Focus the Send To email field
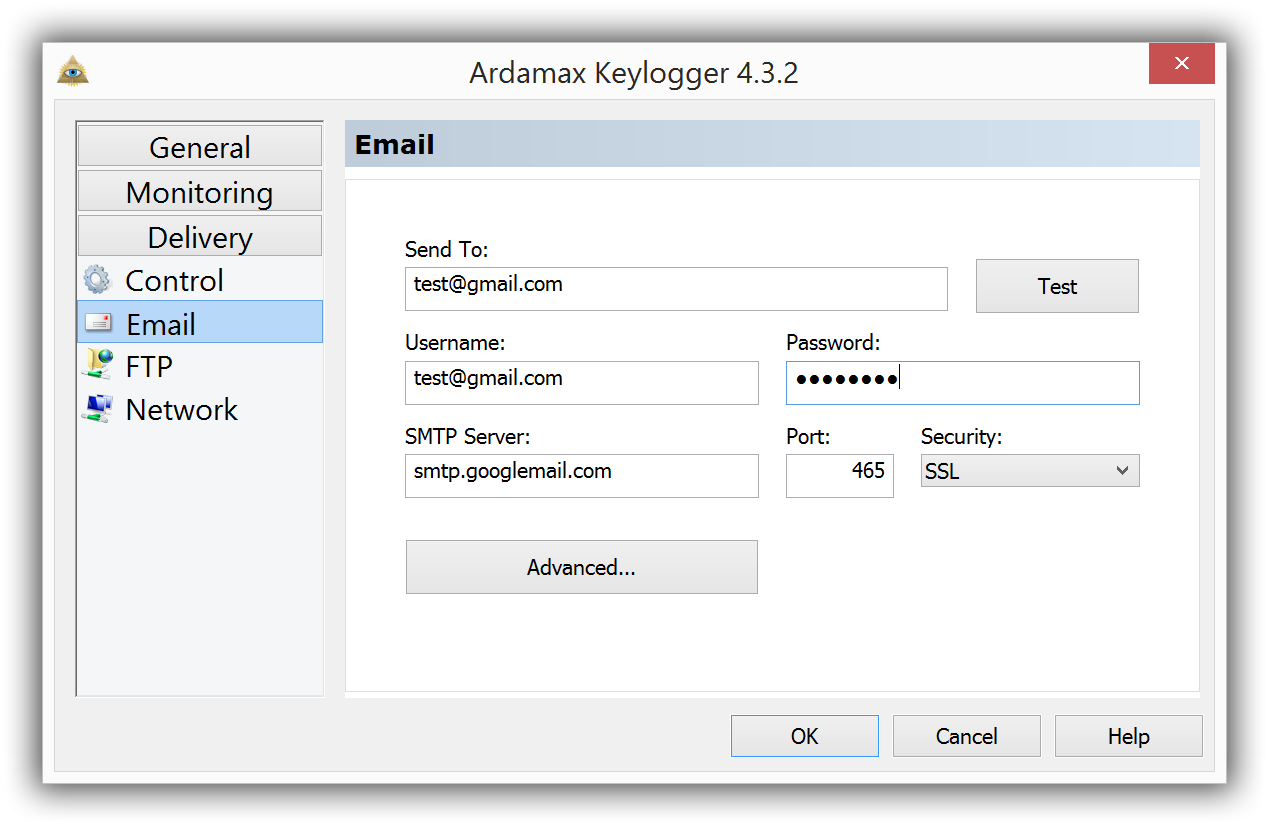Screen dimensions: 1269x826 click(676, 289)
